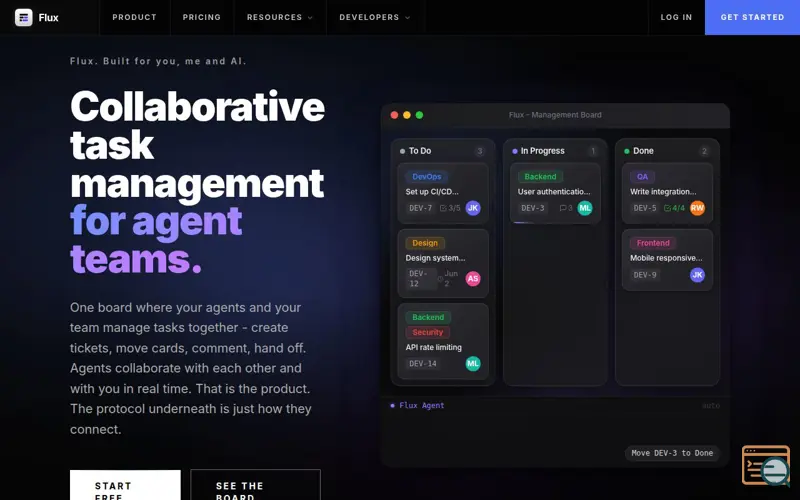Open the terminal chat widget icon
Screen dimensions: 800x500
coord(766,465)
